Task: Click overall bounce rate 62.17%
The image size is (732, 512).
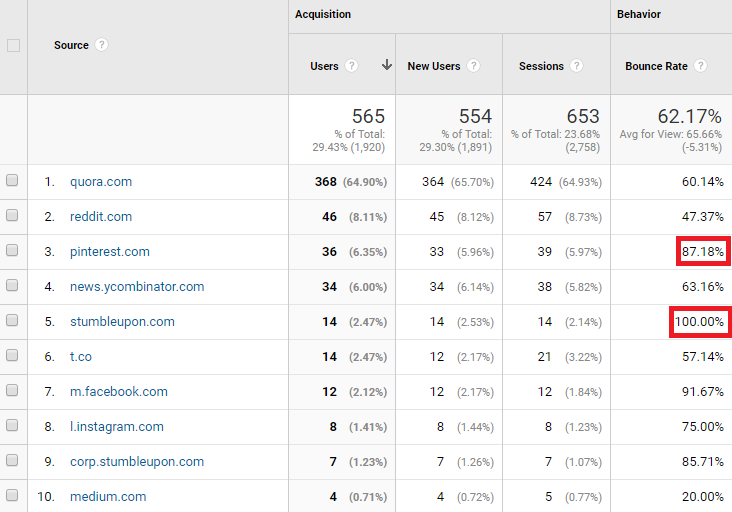Action: coord(690,116)
